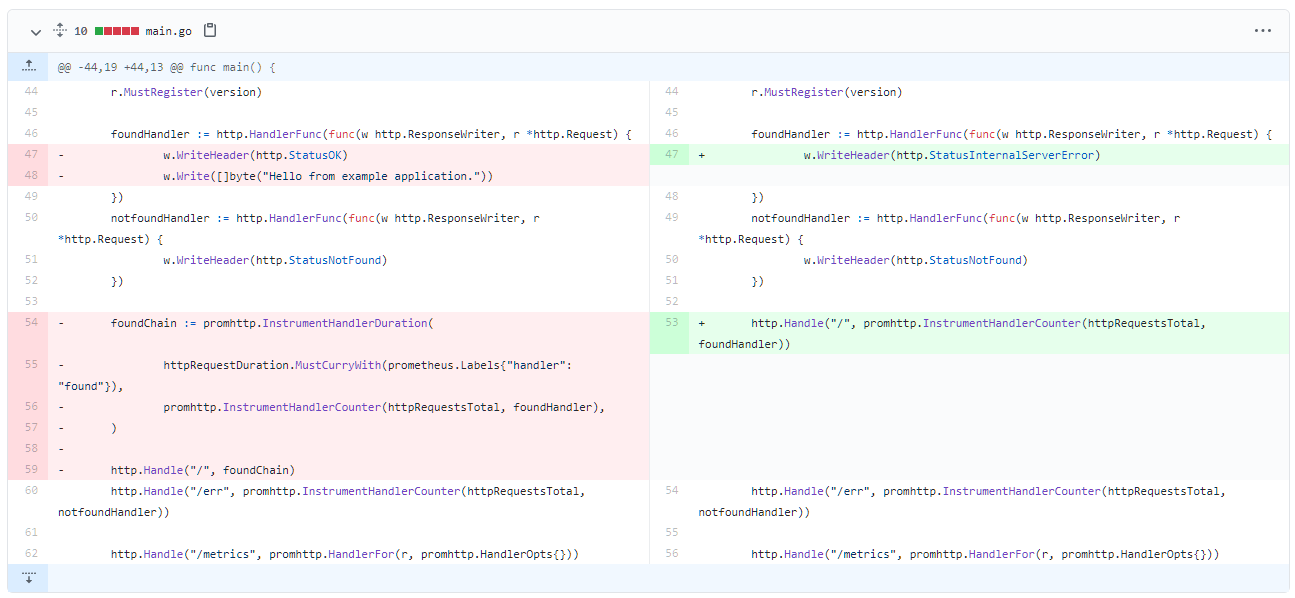
Task: Click deleted line number 48
Action: (x=28, y=176)
